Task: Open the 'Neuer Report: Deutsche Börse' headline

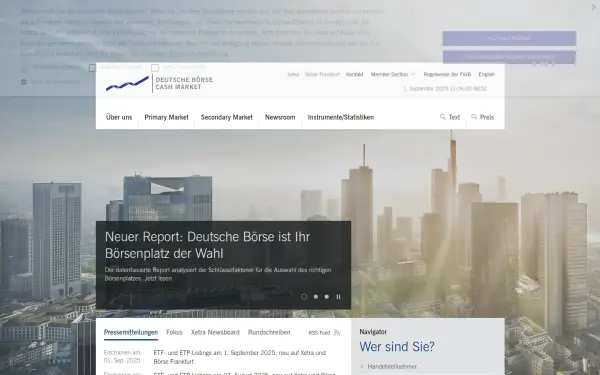Action: [x=207, y=245]
